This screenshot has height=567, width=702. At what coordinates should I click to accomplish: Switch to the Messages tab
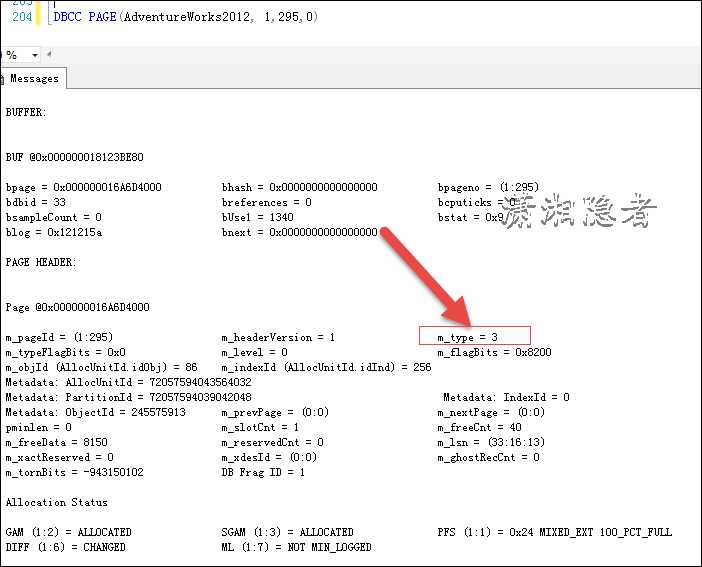coord(34,78)
